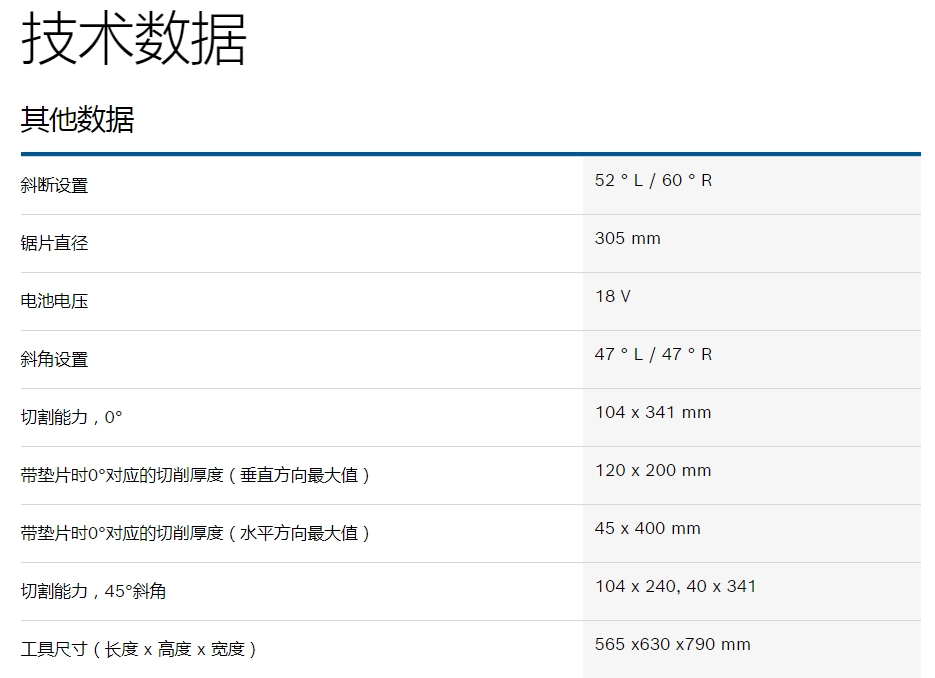This screenshot has height=678, width=935.
Task: Select the 120 x 200 mm value
Action: tap(652, 471)
